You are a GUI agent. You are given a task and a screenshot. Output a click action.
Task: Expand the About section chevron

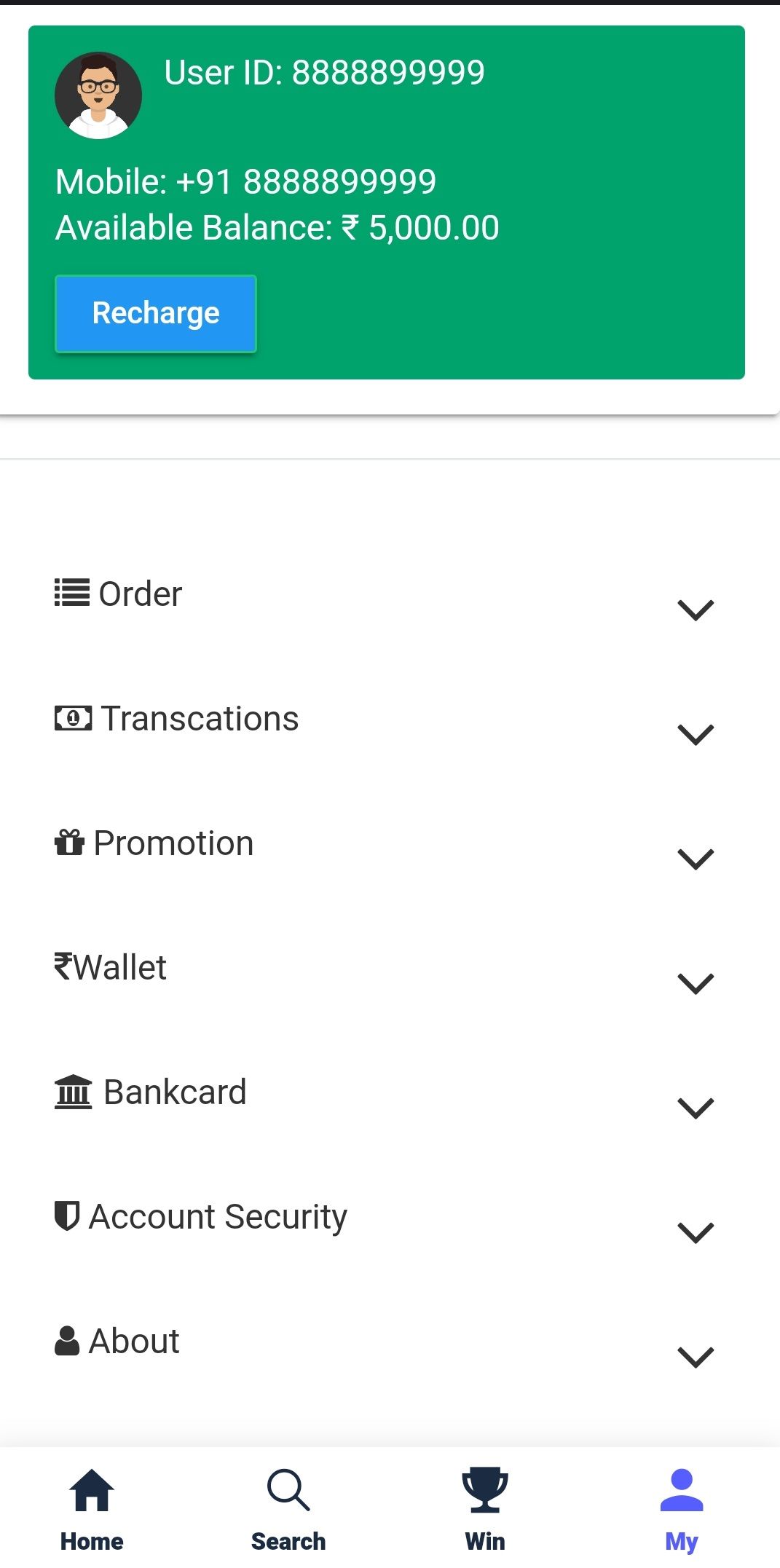(x=696, y=1357)
